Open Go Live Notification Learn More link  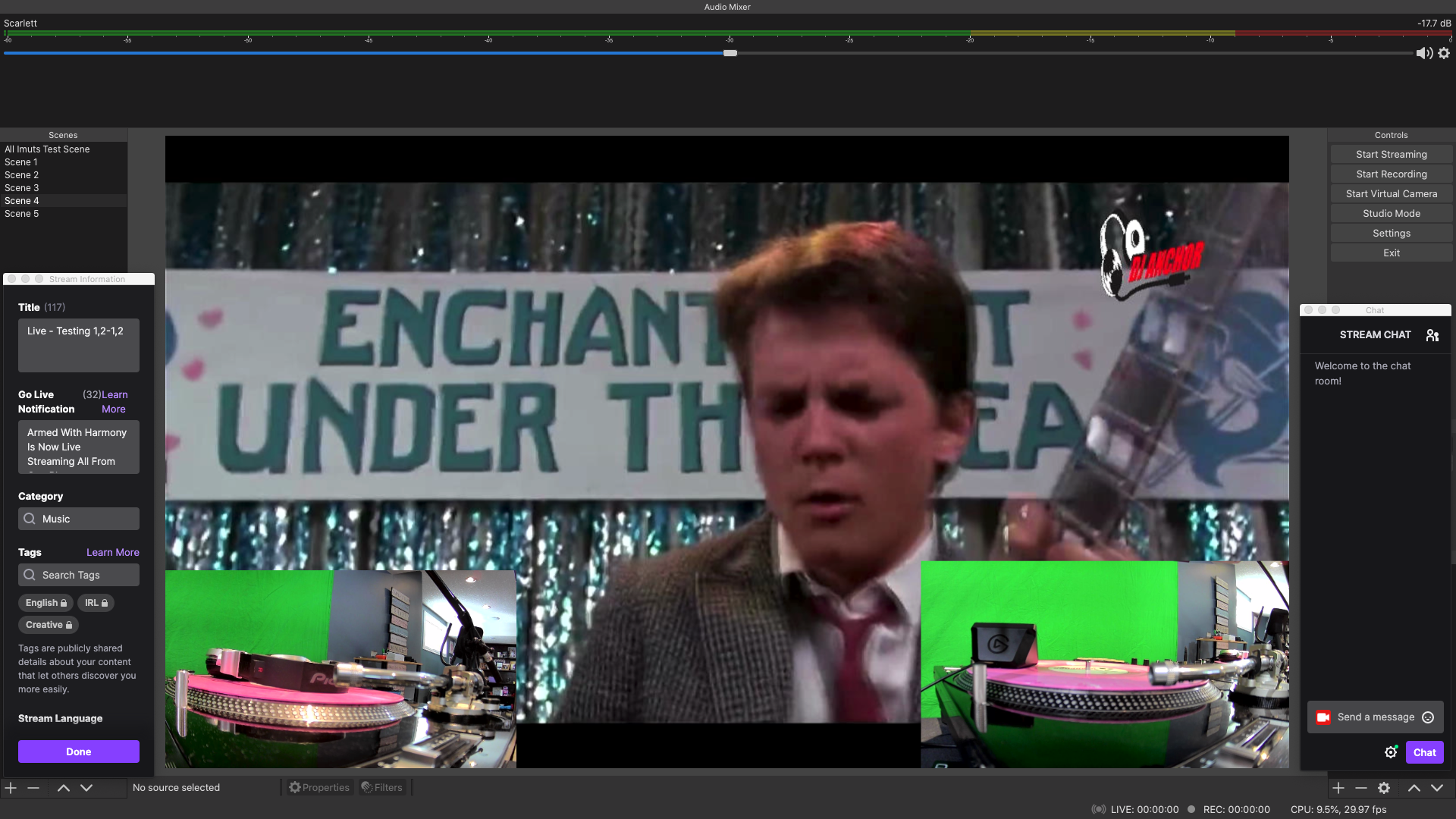115,402
